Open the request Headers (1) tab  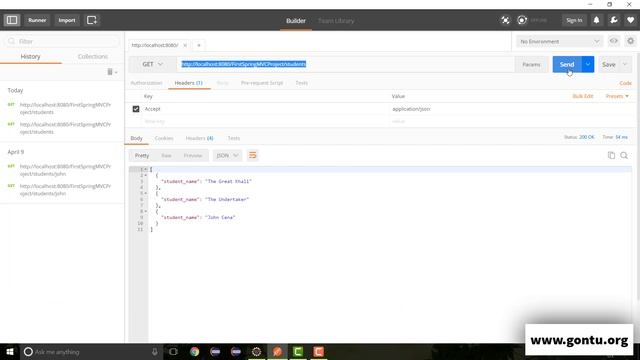coord(189,83)
